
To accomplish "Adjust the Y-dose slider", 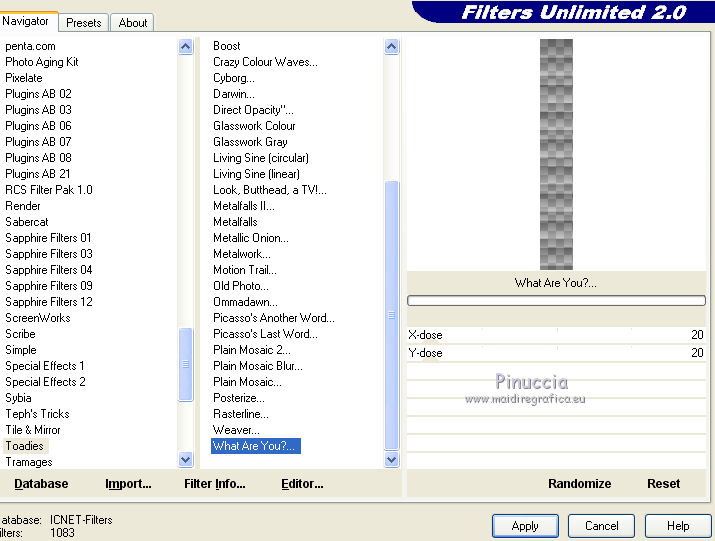I will (556, 353).
